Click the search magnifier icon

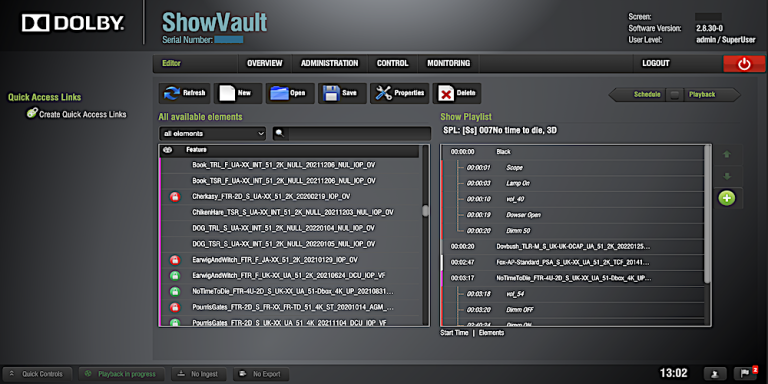(280, 133)
